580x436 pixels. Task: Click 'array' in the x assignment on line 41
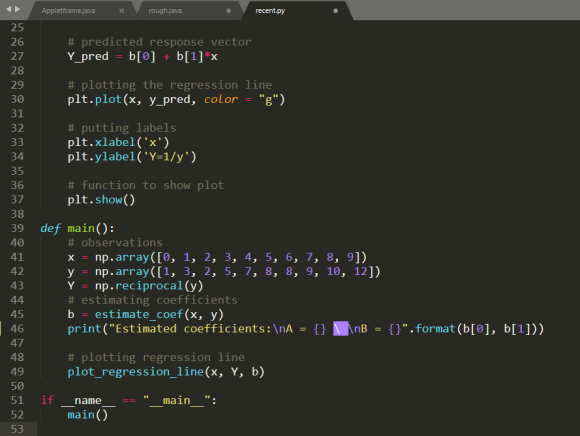pos(132,257)
